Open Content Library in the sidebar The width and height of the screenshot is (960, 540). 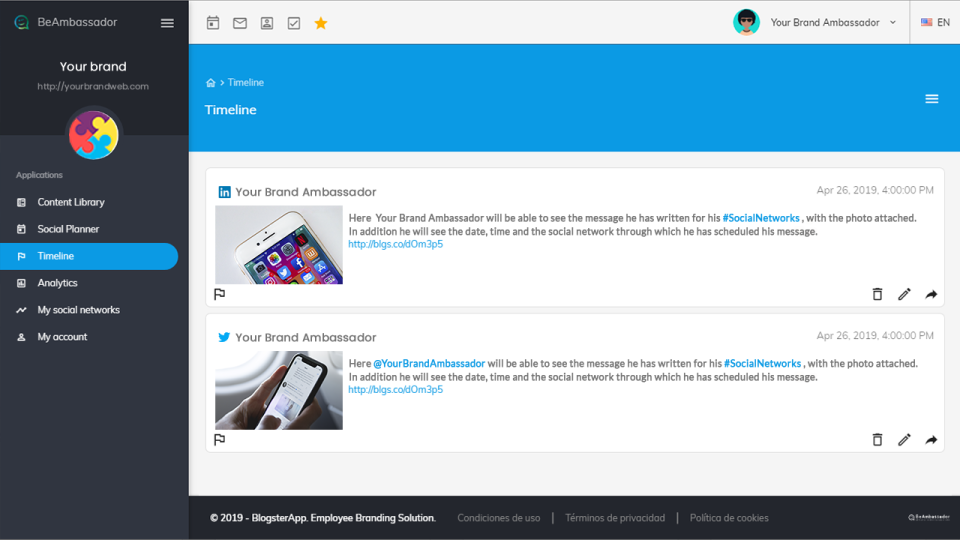pyautogui.click(x=71, y=202)
